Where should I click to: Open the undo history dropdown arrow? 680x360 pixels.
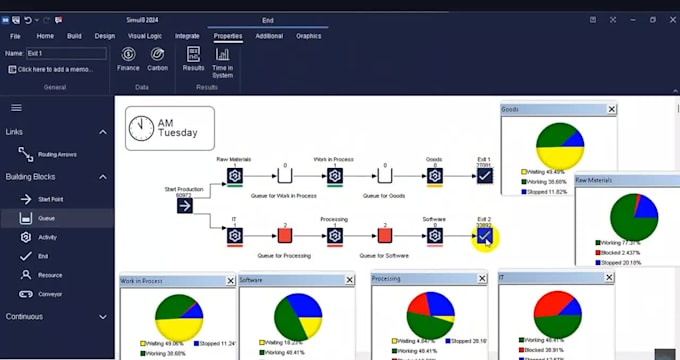(37, 20)
